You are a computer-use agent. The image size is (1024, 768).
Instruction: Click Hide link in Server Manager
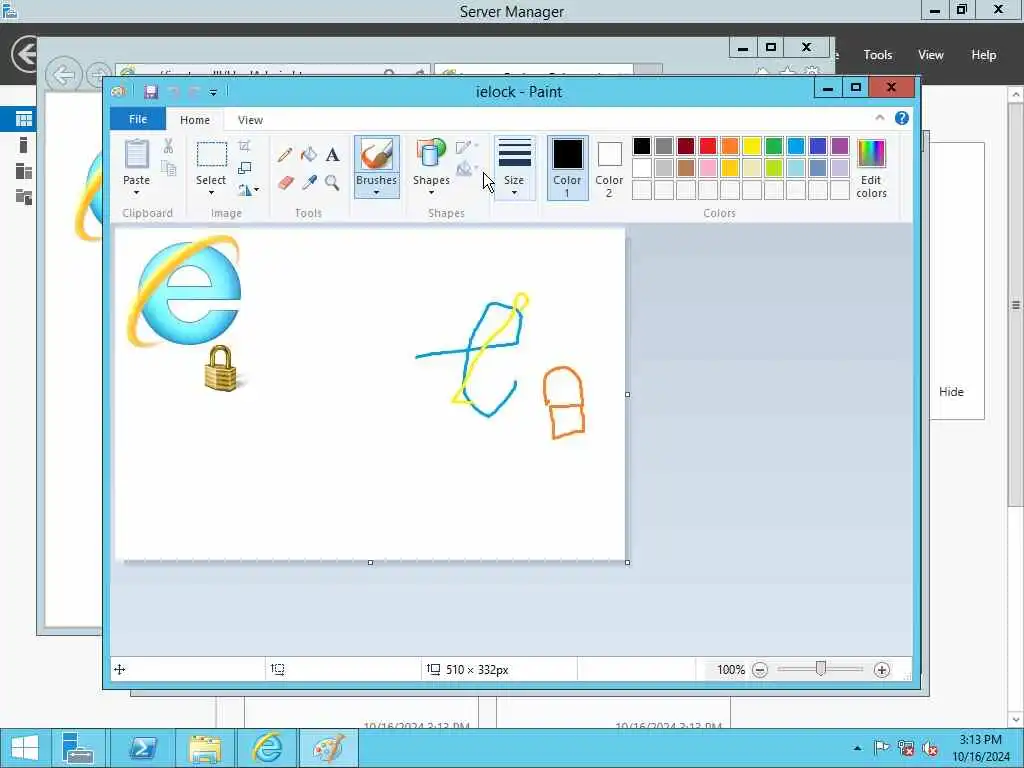[951, 392]
